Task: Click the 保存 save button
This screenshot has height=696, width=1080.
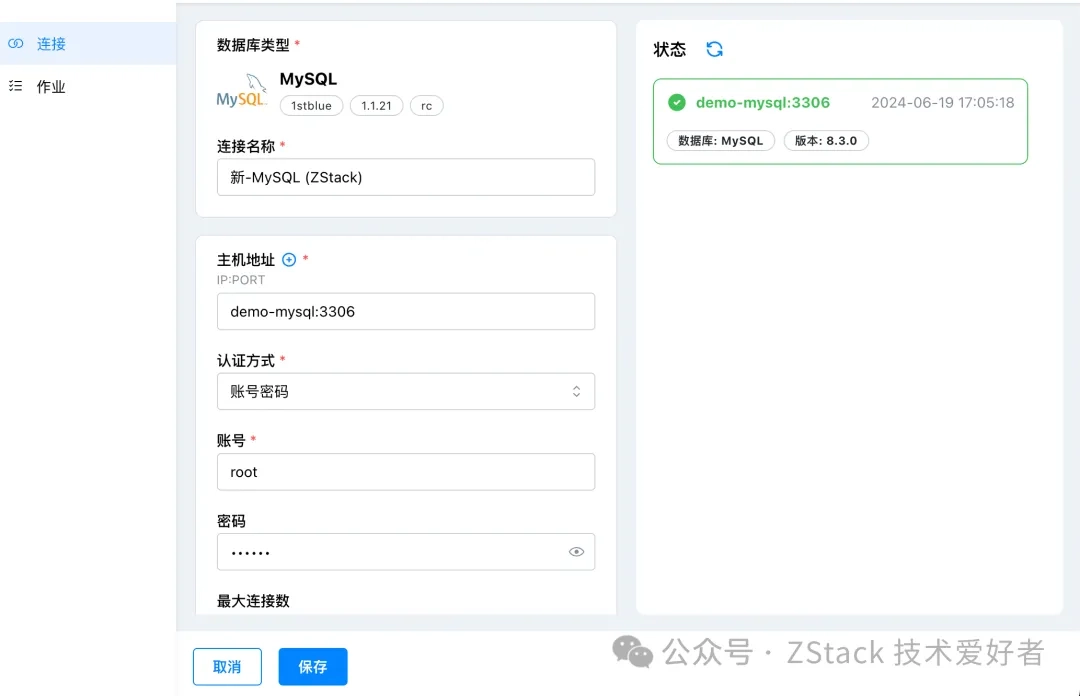Action: pos(313,666)
